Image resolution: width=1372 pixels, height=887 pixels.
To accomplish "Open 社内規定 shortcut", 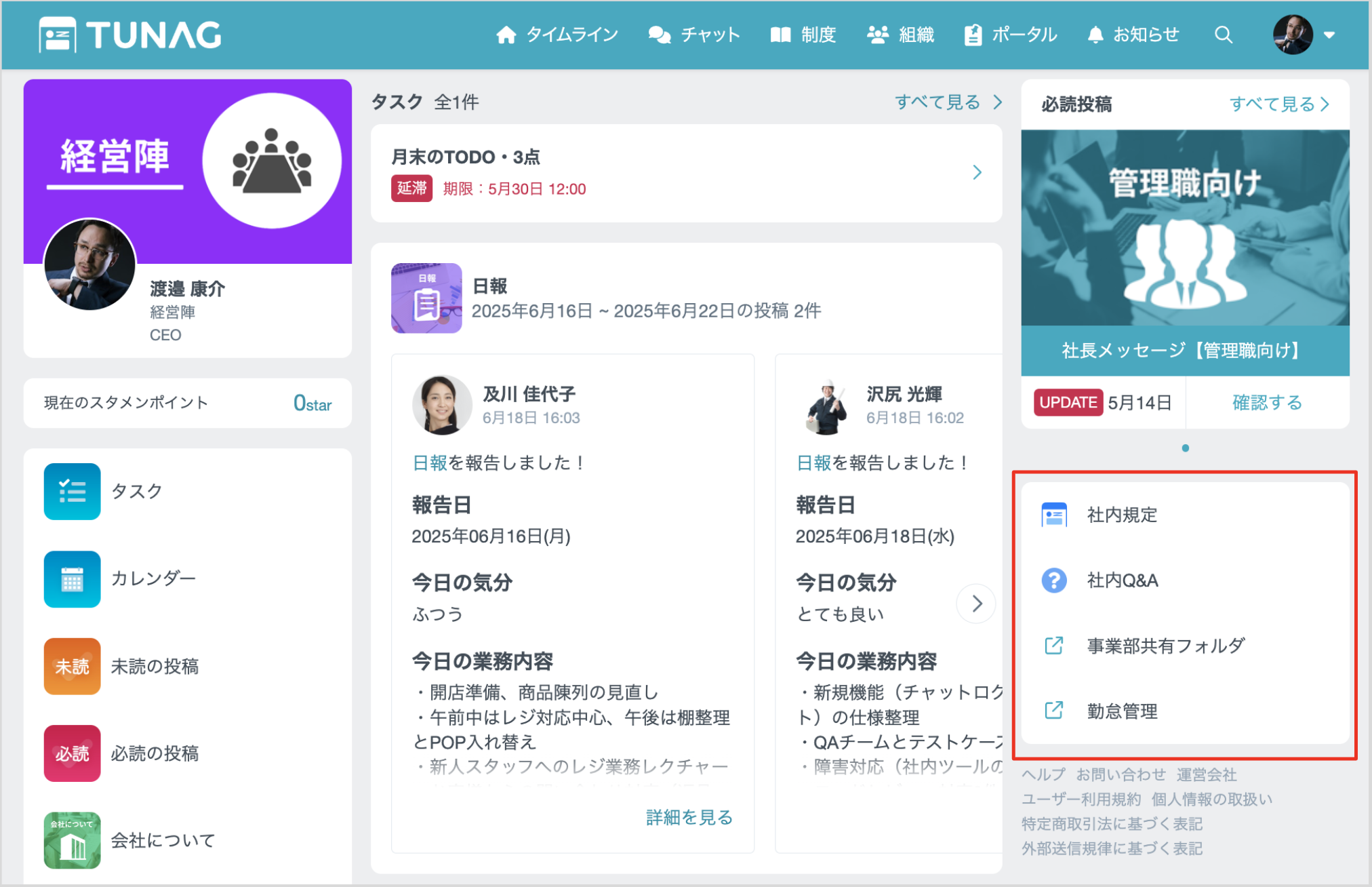I will coord(1185,515).
